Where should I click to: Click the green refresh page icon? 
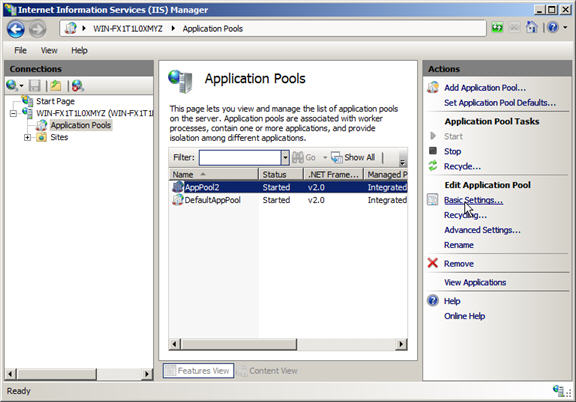click(497, 28)
